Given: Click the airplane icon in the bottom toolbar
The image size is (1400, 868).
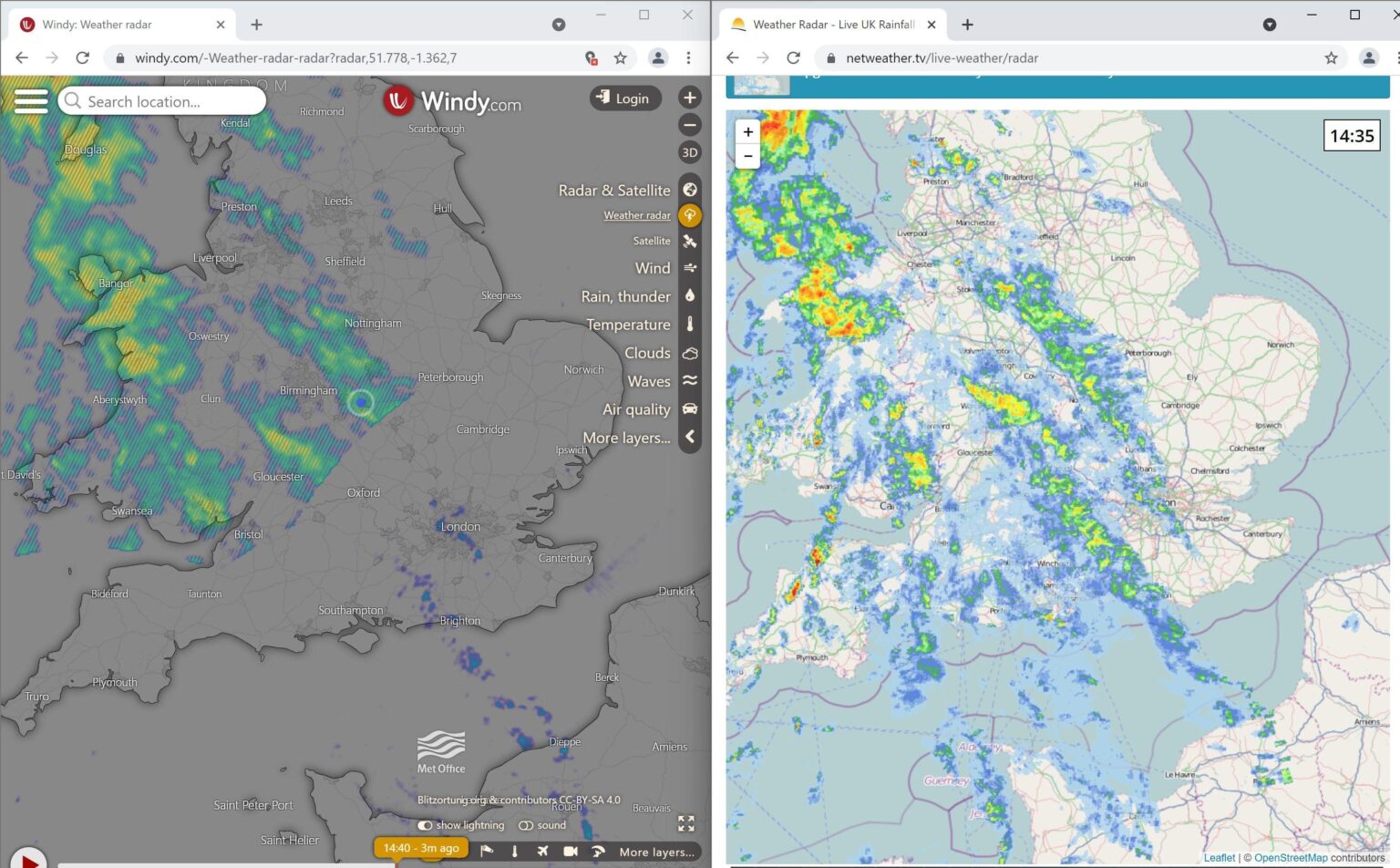Looking at the screenshot, I should [543, 851].
